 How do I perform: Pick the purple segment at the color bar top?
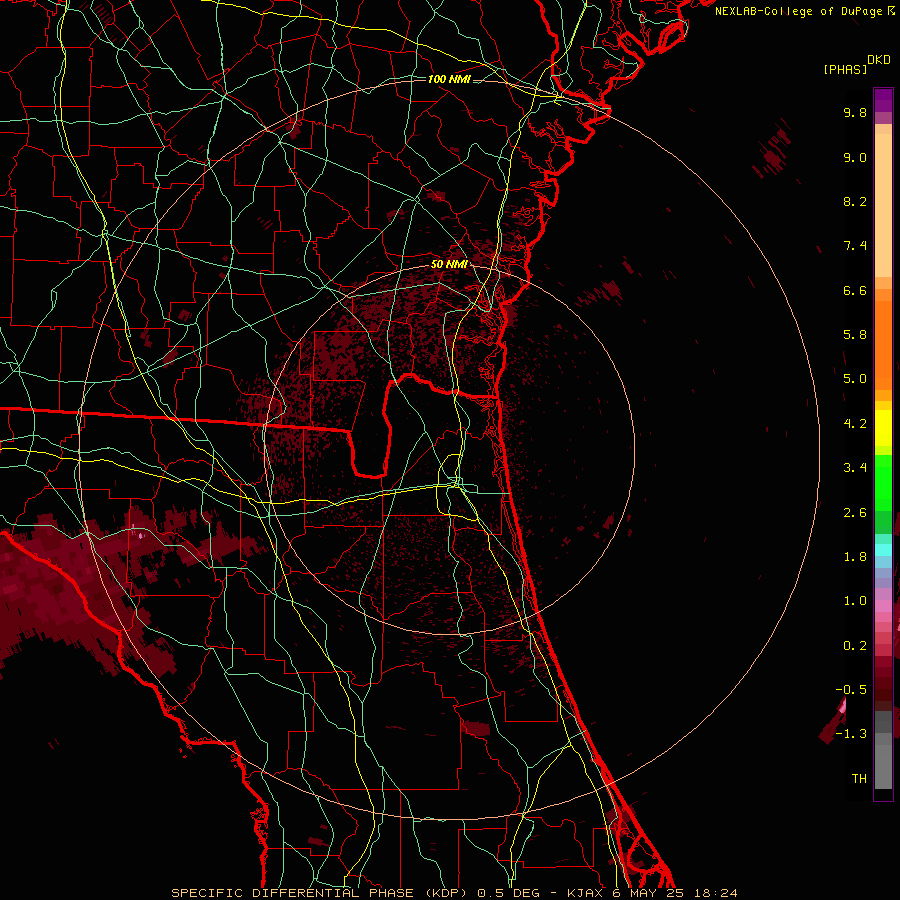coord(883,100)
